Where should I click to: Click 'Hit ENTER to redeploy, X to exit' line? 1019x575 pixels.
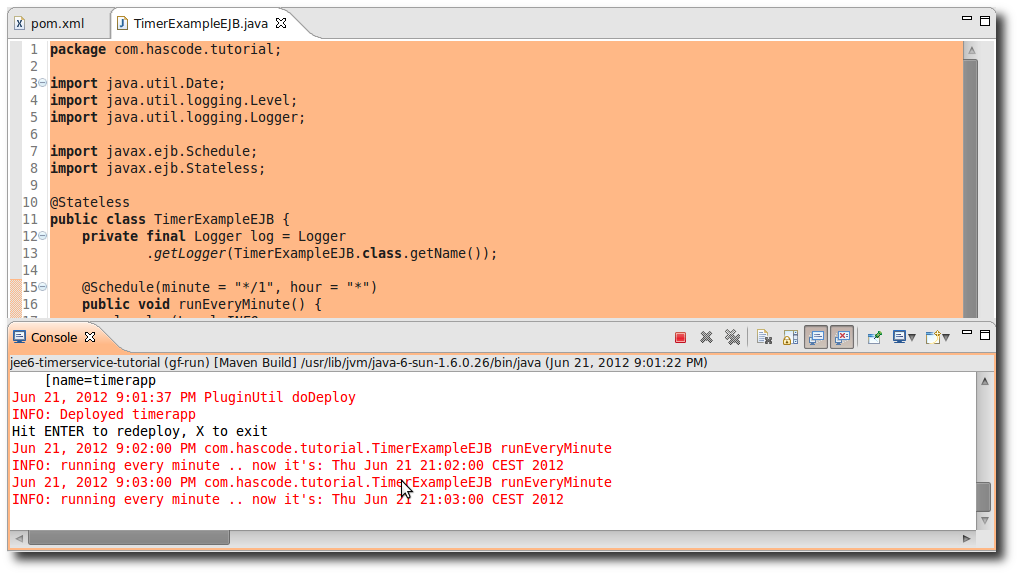click(x=140, y=431)
